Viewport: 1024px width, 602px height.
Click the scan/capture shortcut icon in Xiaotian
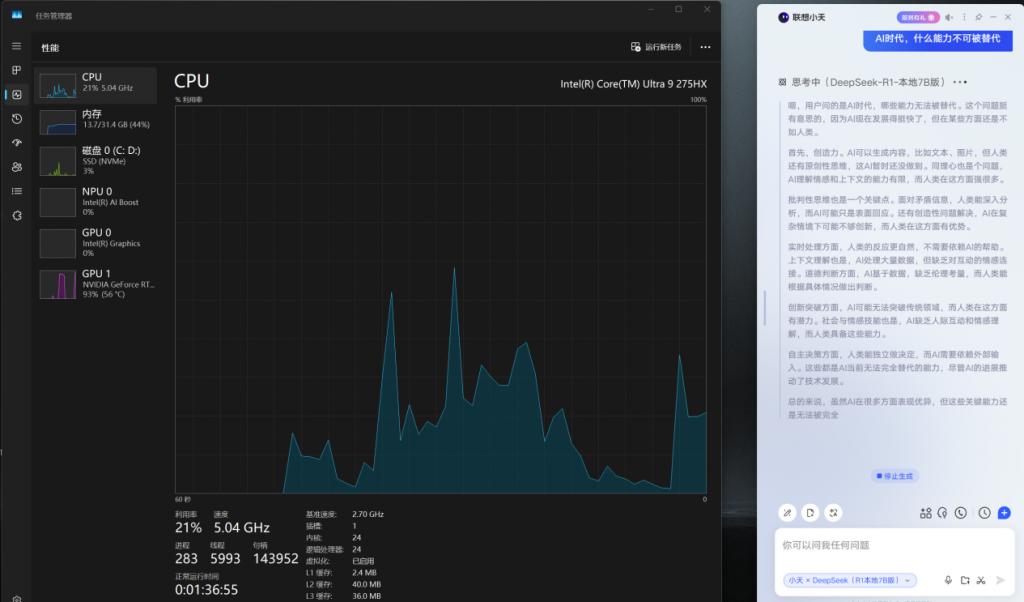pyautogui.click(x=833, y=513)
